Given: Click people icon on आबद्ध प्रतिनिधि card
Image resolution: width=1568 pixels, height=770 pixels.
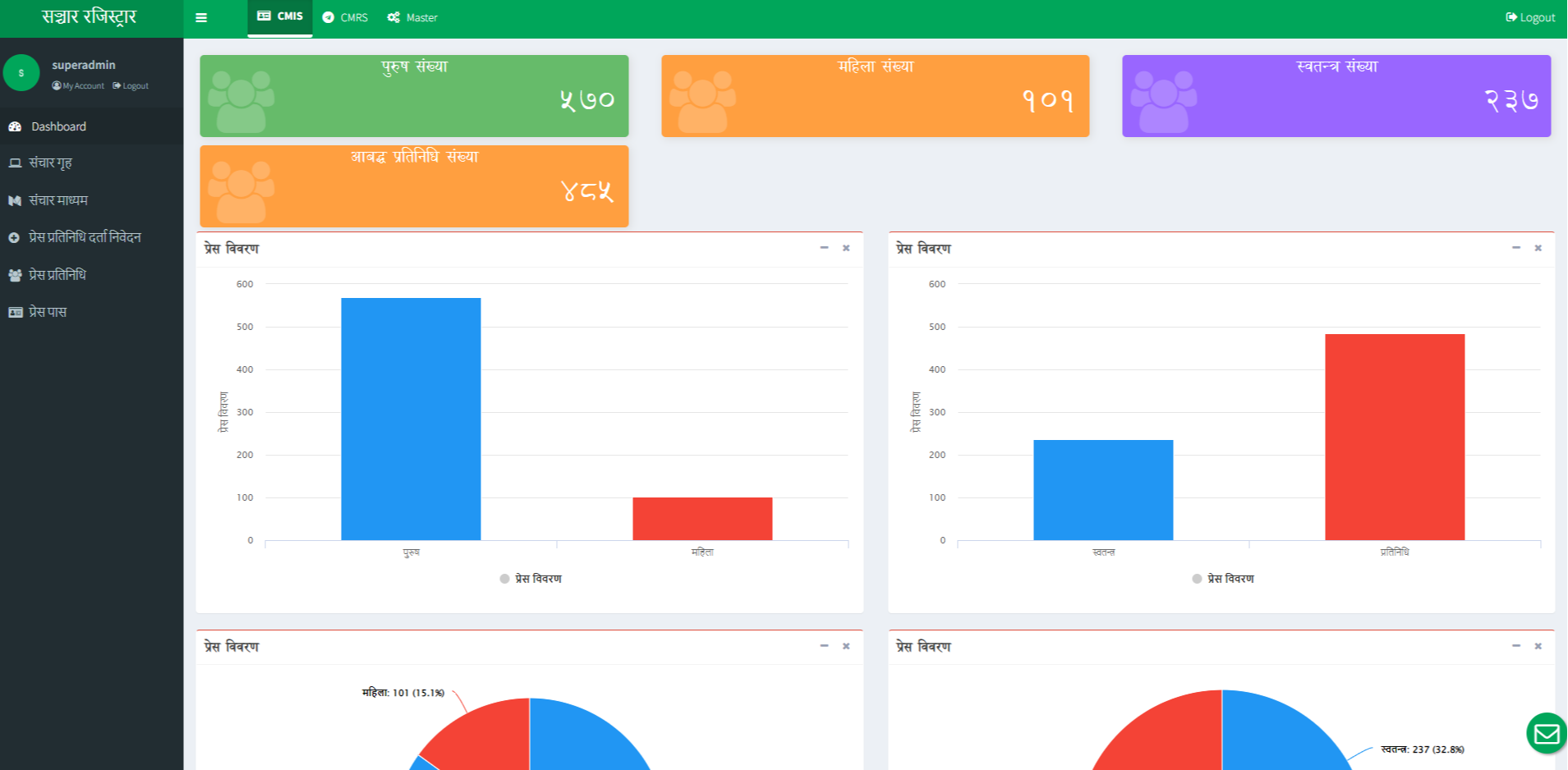Looking at the screenshot, I should click(241, 192).
